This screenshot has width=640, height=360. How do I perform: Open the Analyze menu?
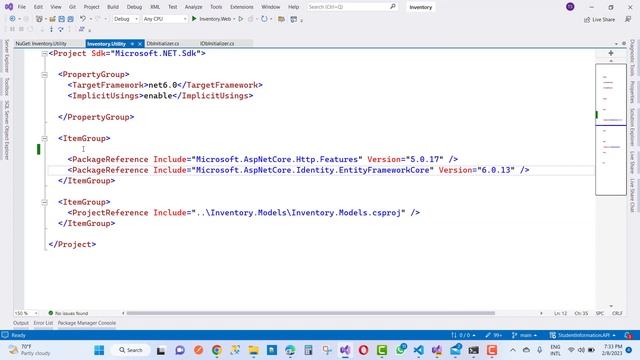pyautogui.click(x=193, y=7)
